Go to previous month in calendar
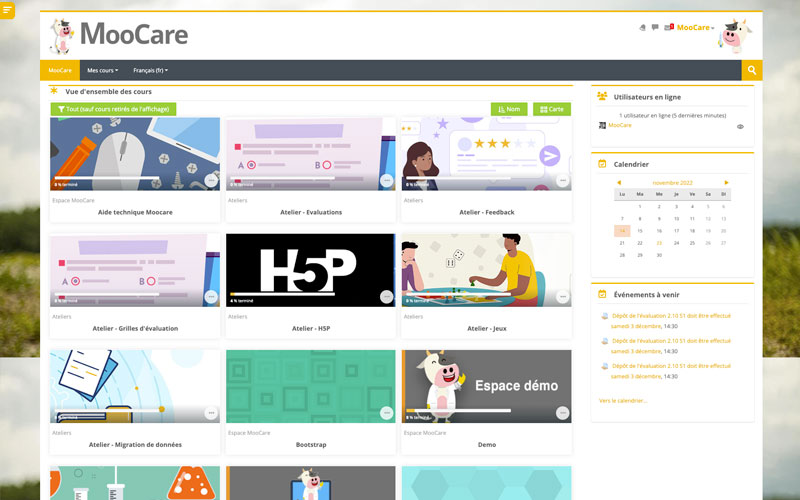The image size is (800, 500). pyautogui.click(x=619, y=183)
